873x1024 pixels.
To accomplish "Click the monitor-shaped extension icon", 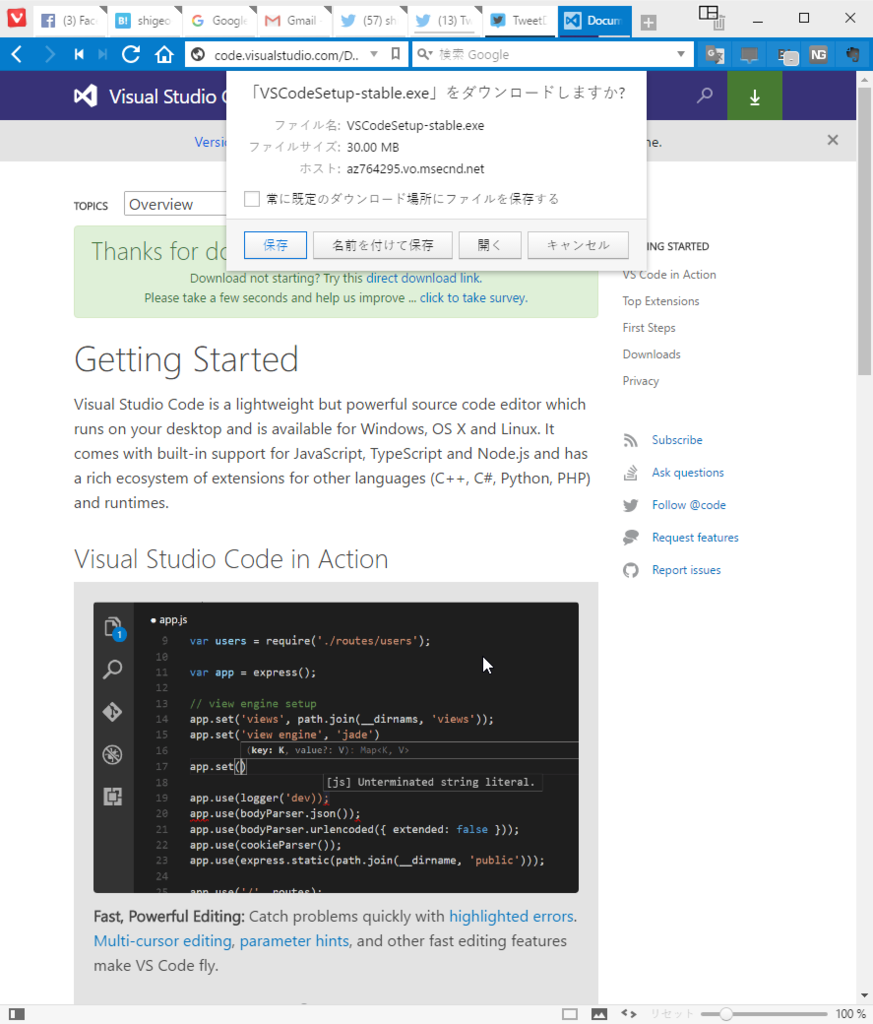I will coord(749,55).
